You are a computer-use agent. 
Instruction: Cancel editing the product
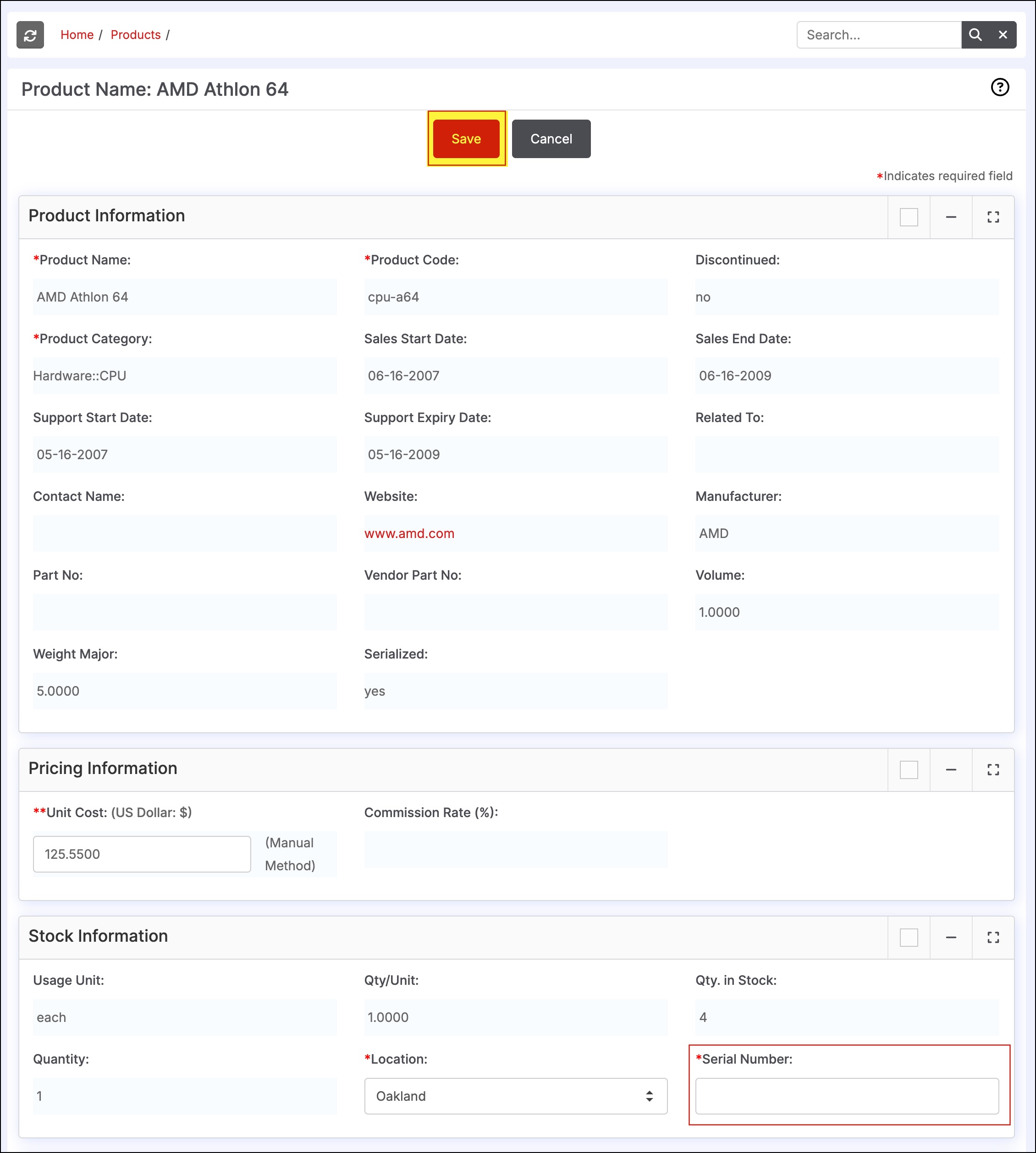[551, 139]
